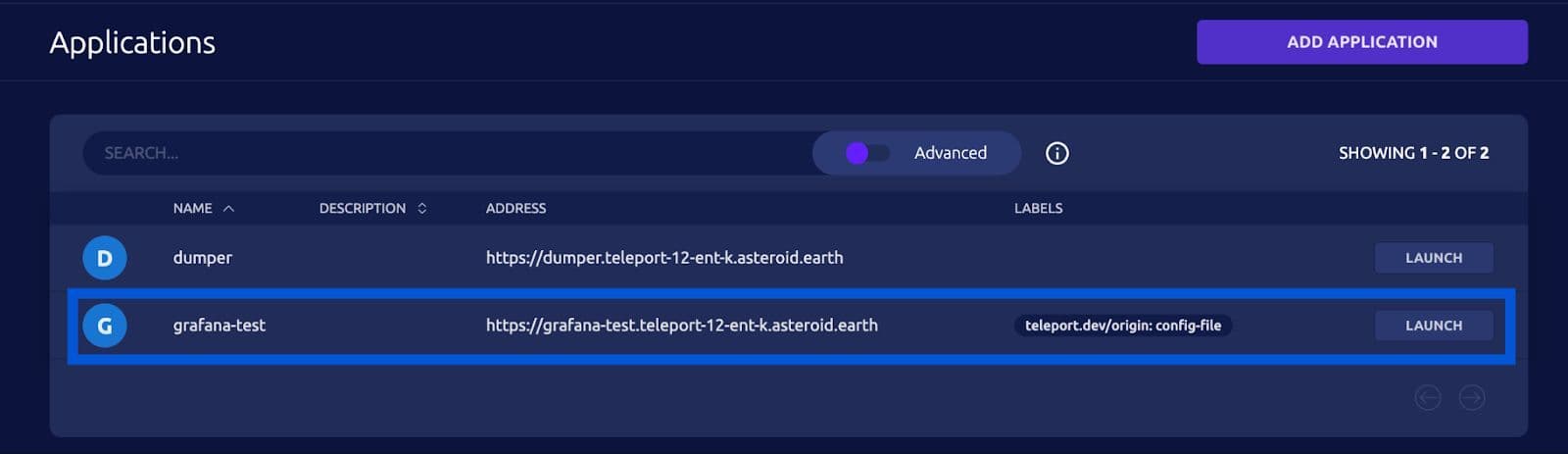Select the grafana-test application name
The height and width of the screenshot is (454, 1568).
[x=219, y=326]
